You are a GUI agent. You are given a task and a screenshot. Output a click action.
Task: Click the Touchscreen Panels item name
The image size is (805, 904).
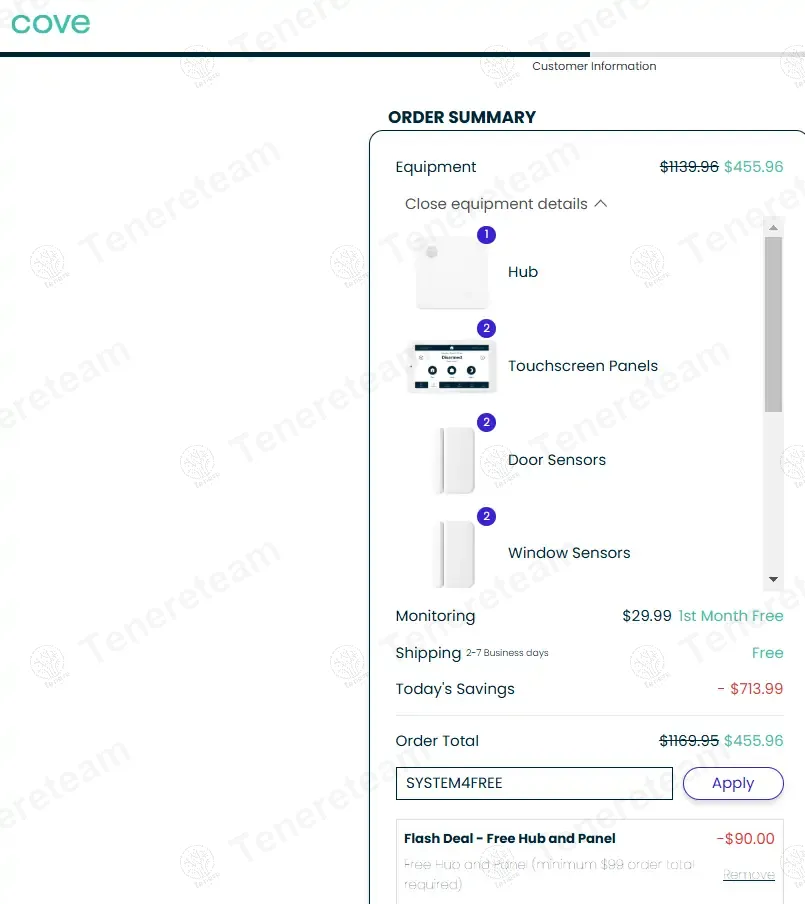pos(583,366)
